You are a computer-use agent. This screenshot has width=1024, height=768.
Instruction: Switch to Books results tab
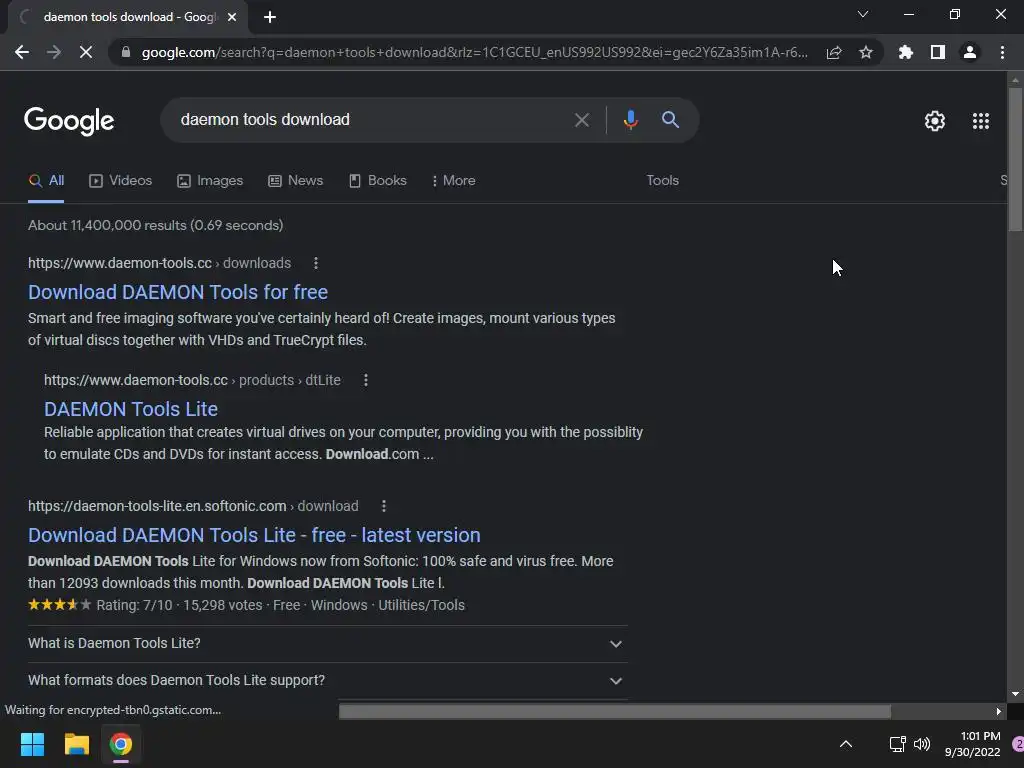(x=377, y=181)
